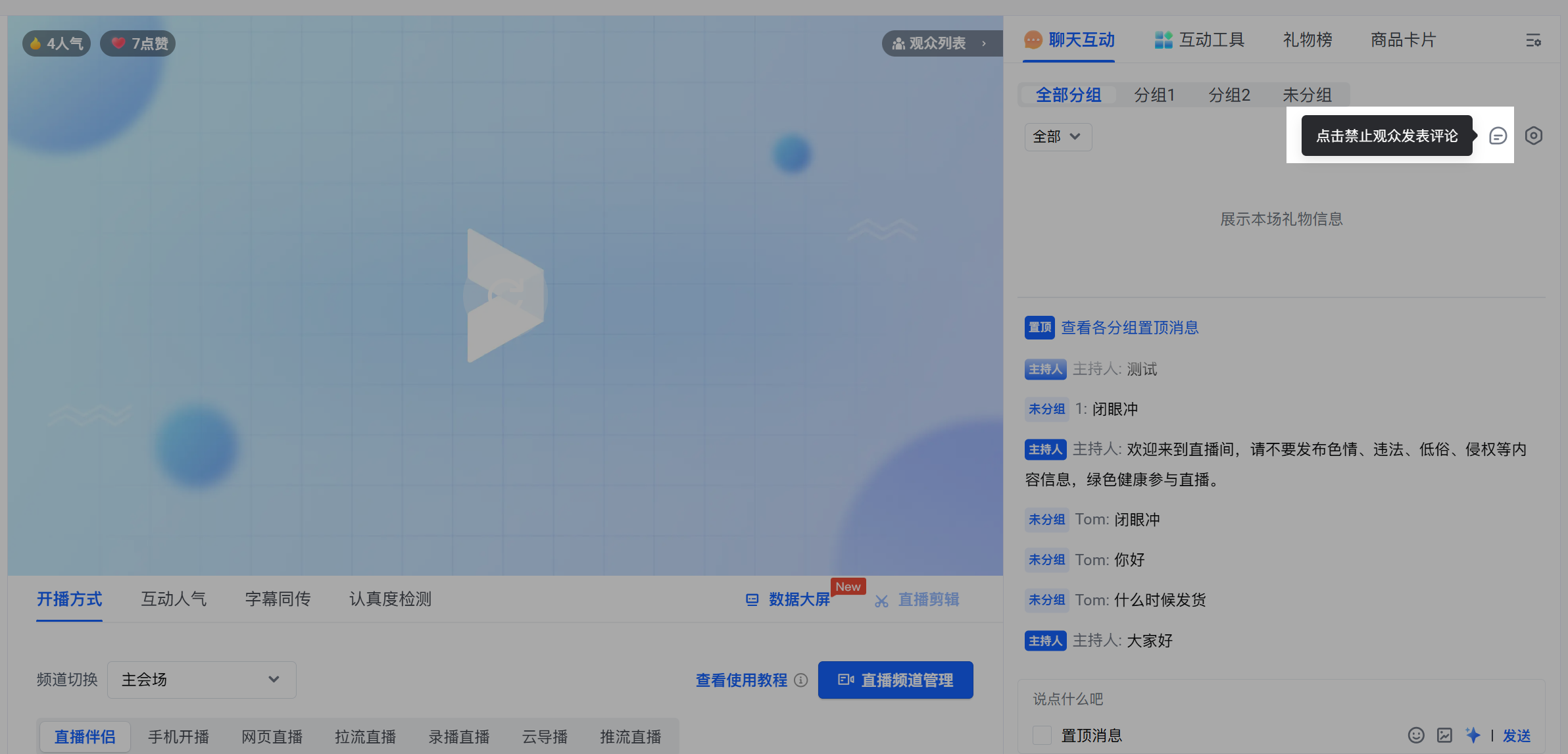Click the 7点赞 likes badge

pyautogui.click(x=138, y=43)
